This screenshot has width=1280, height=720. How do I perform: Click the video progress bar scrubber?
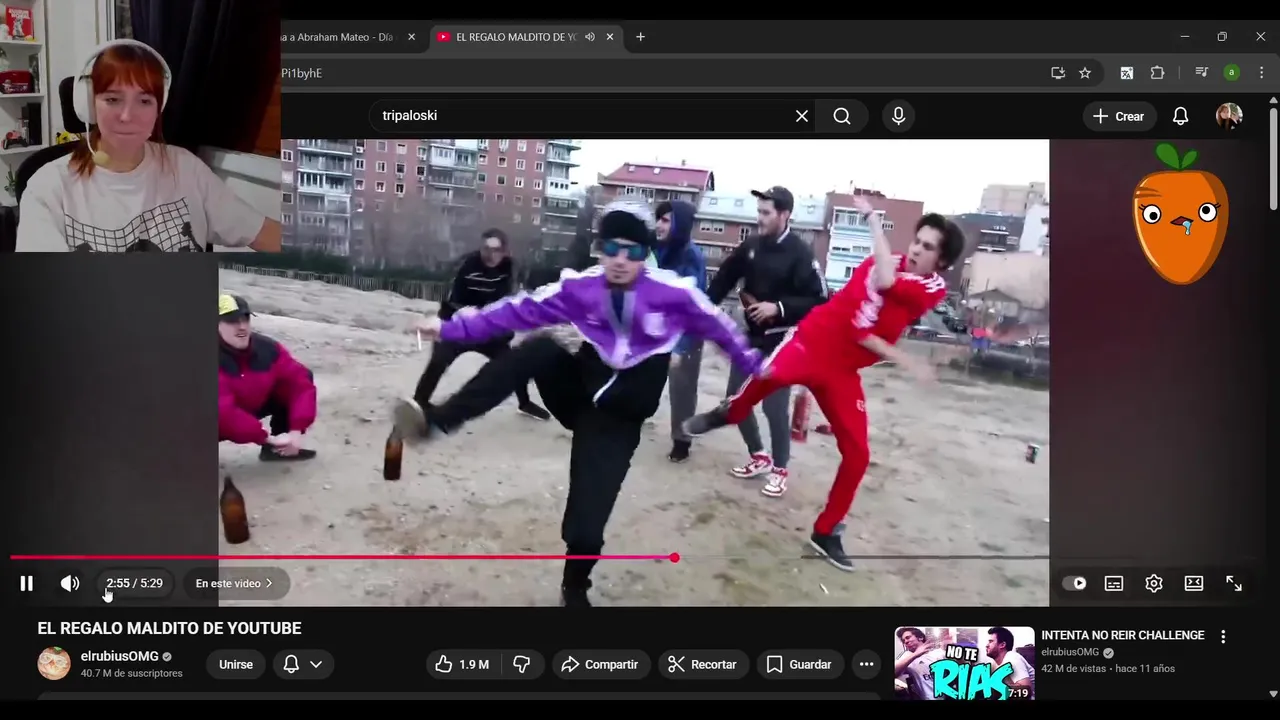(675, 557)
